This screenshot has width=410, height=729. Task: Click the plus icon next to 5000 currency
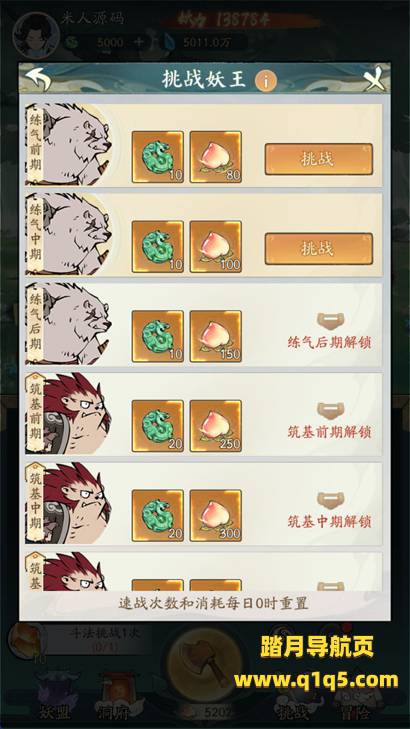[139, 43]
